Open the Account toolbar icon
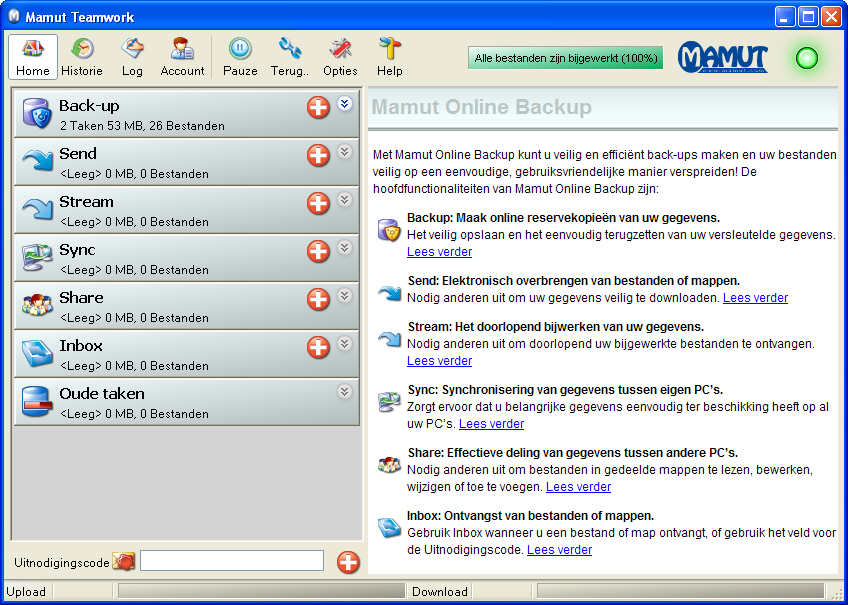The image size is (848, 605). [182, 49]
